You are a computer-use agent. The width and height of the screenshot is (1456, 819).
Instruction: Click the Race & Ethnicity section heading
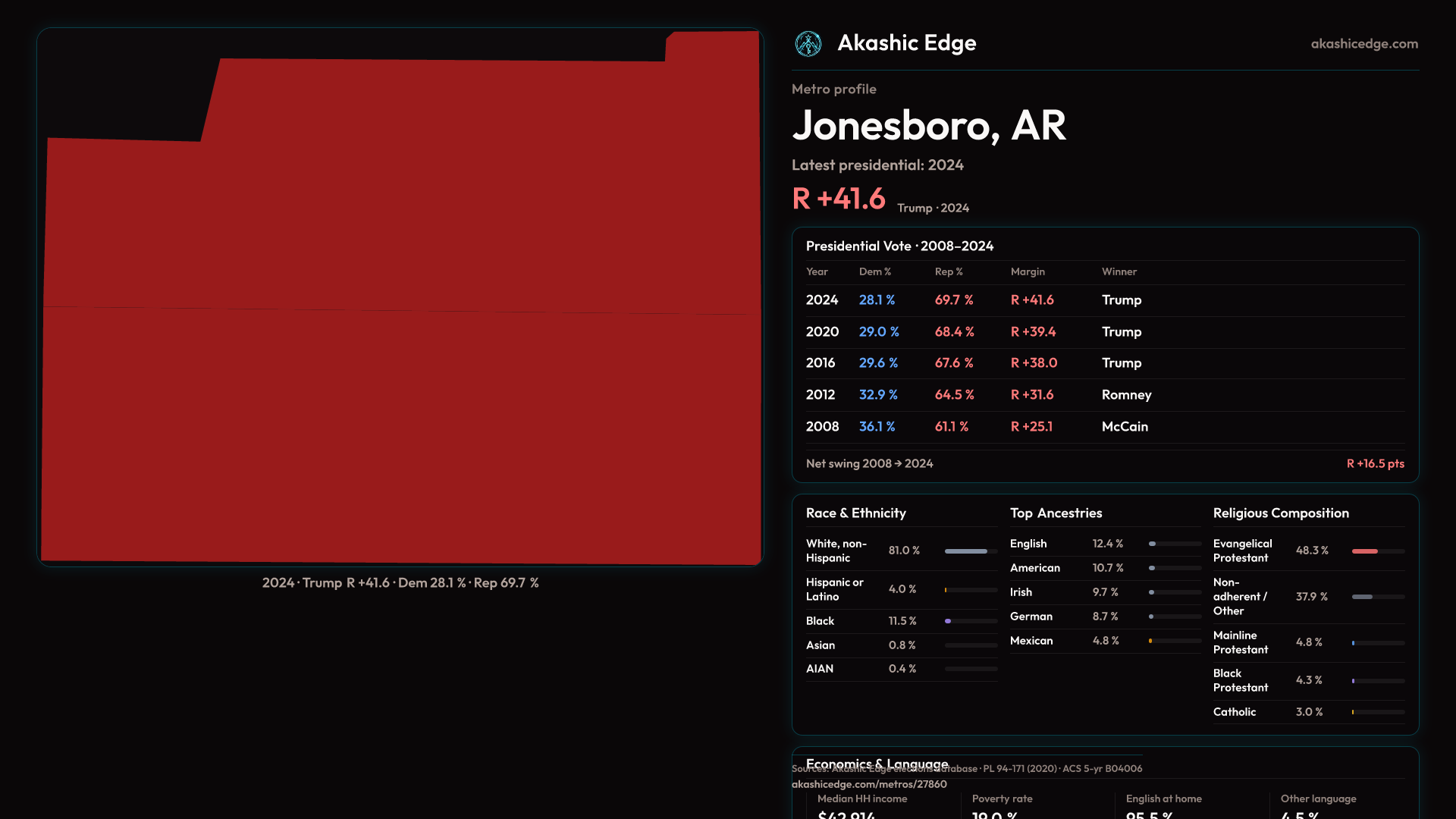point(855,513)
